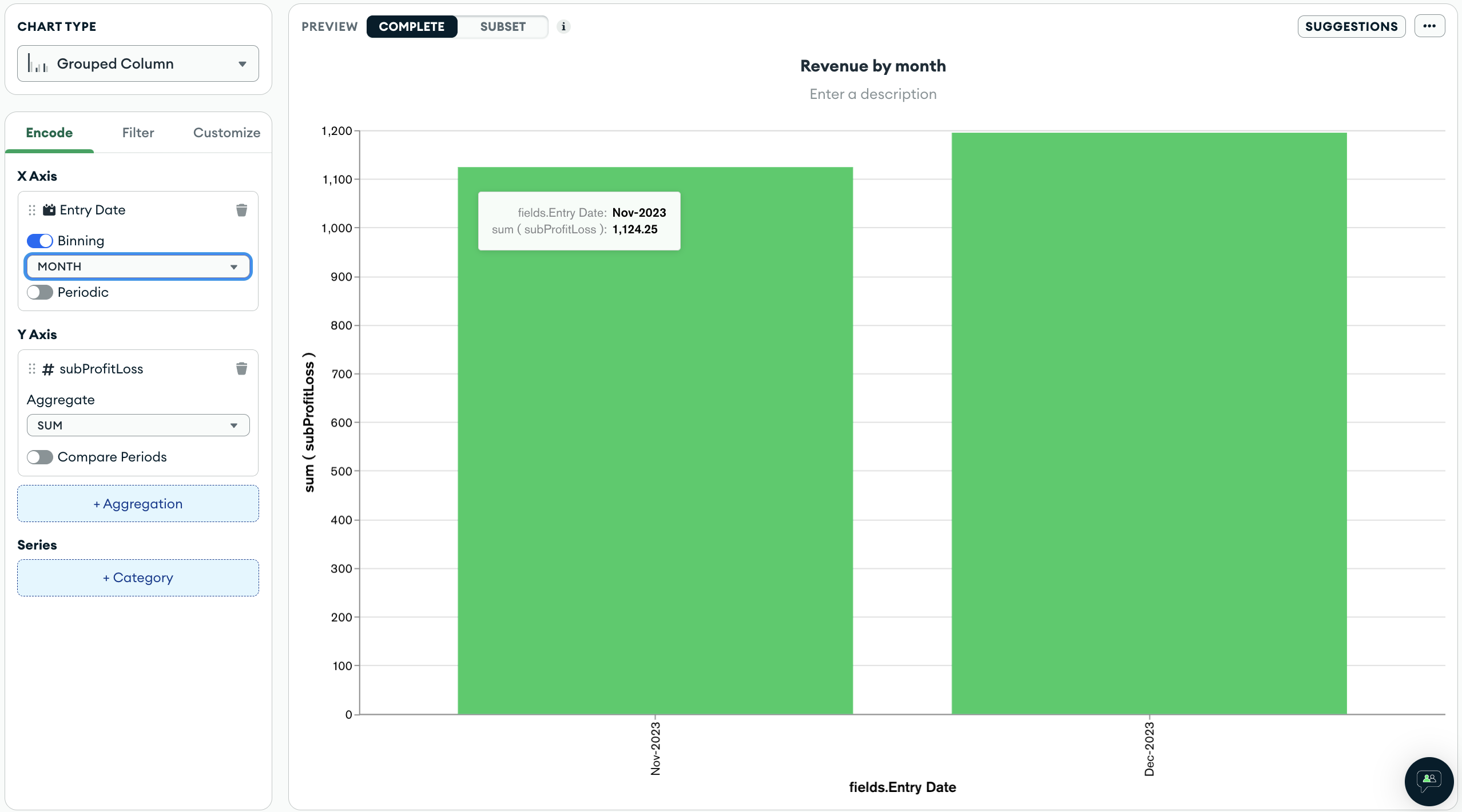This screenshot has height=812, width=1462.
Task: Disable the Binning toggle
Action: tap(39, 241)
